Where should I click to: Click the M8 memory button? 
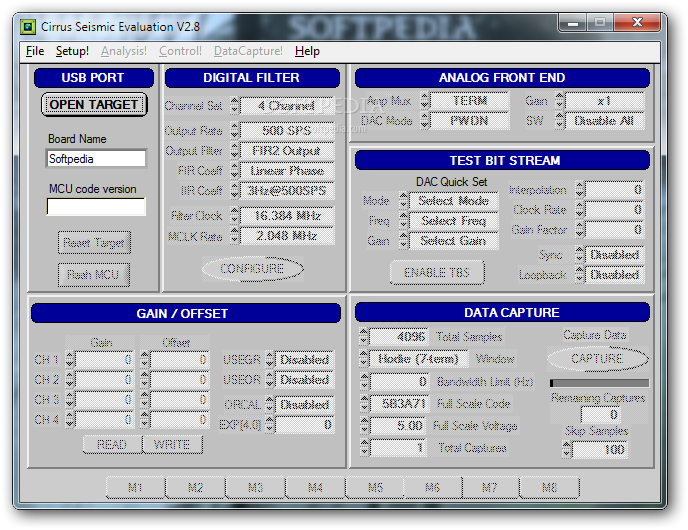549,487
